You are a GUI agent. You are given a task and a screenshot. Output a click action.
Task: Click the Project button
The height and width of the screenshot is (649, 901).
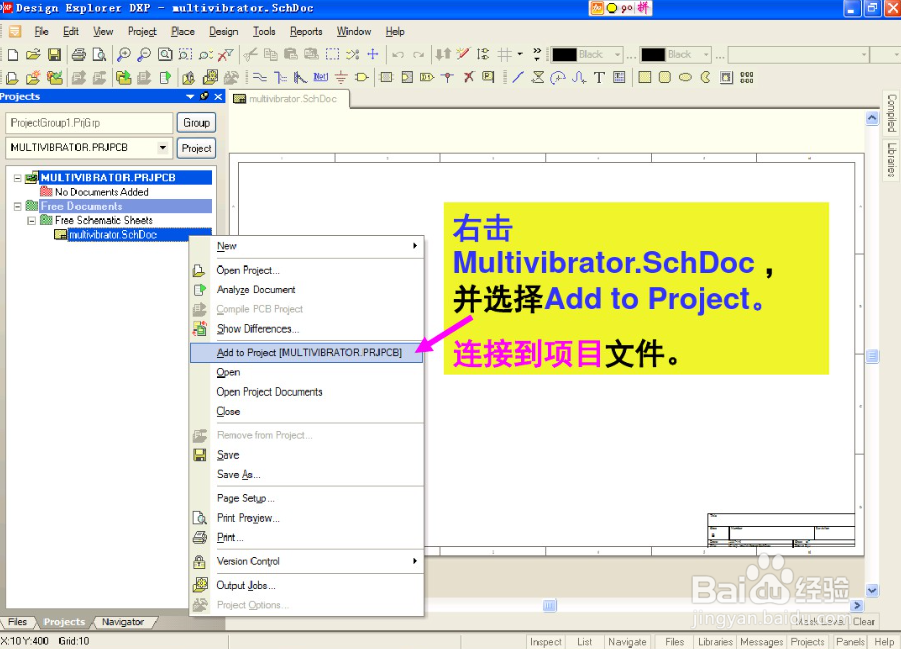click(197, 148)
